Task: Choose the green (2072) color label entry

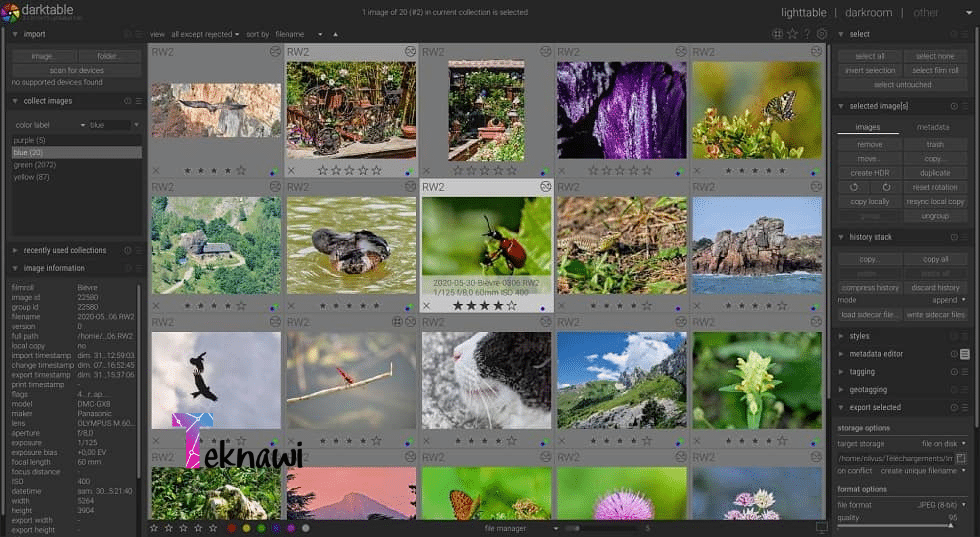Action: pos(76,165)
